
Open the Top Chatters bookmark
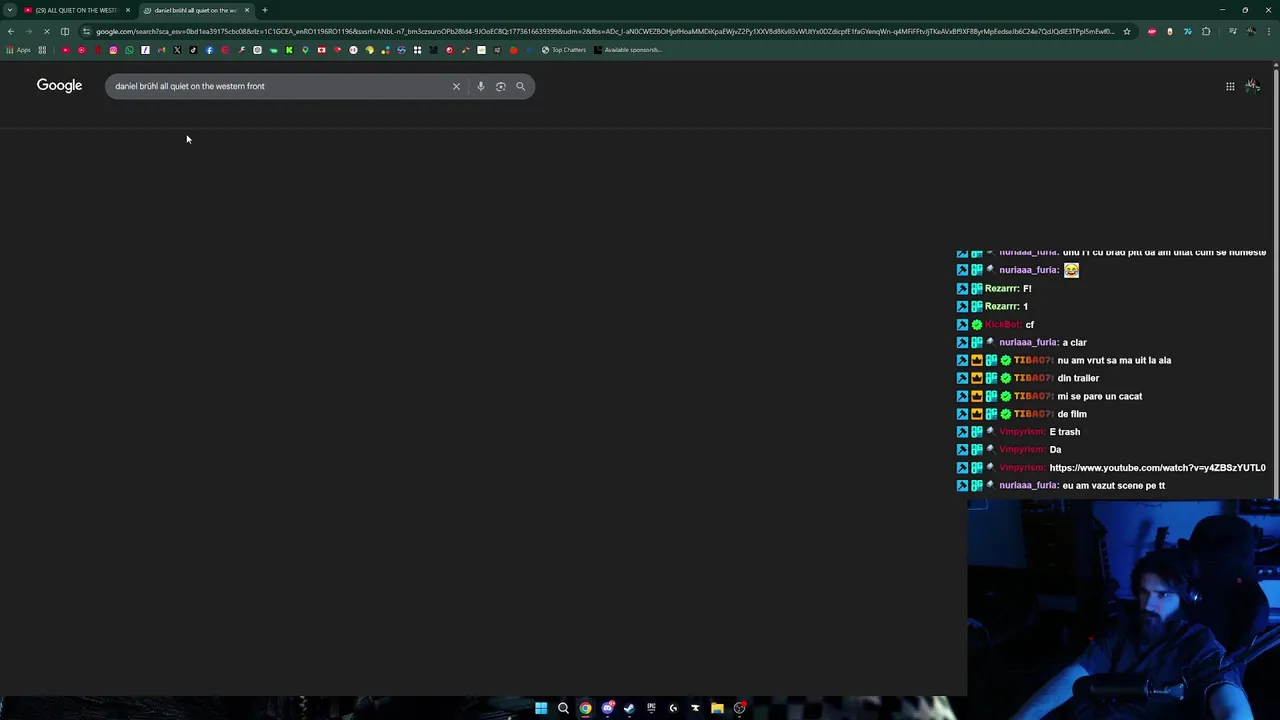[564, 50]
